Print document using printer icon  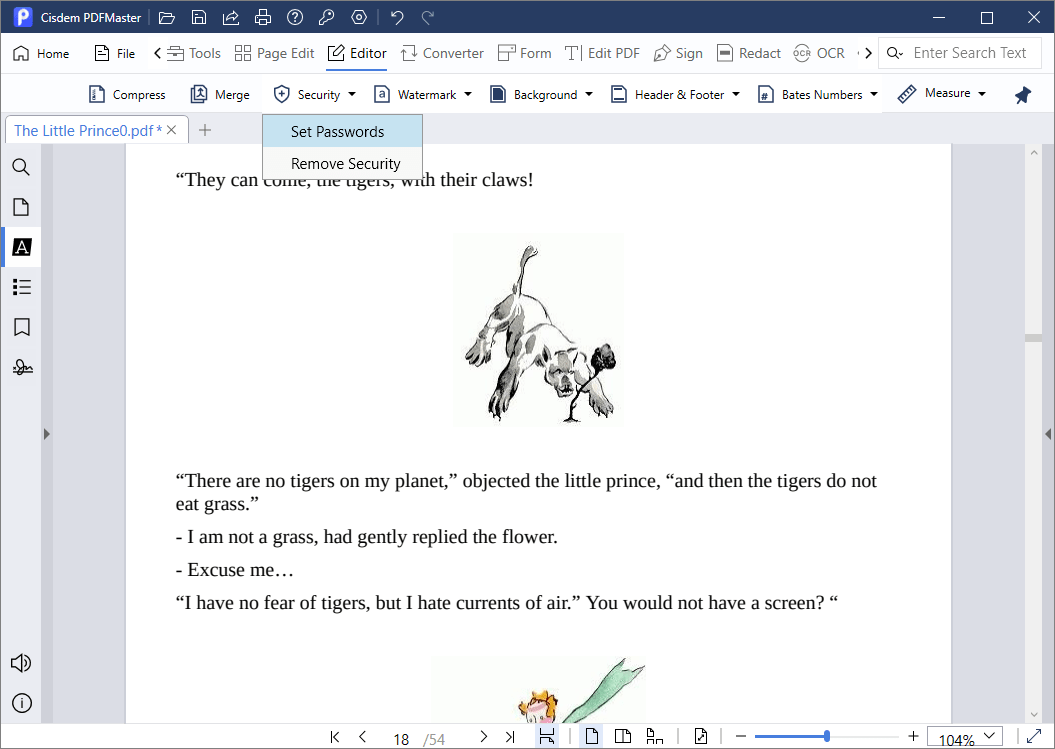click(x=263, y=17)
